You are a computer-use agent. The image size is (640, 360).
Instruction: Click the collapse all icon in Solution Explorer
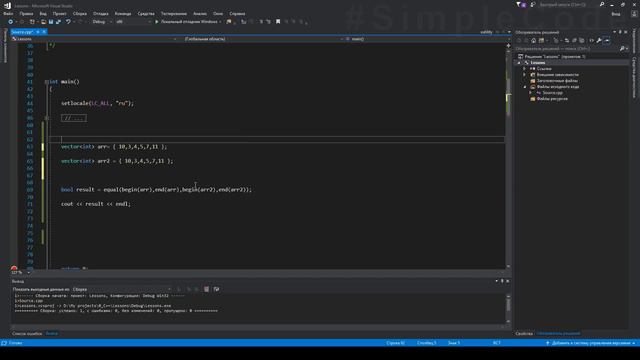pyautogui.click(x=574, y=40)
